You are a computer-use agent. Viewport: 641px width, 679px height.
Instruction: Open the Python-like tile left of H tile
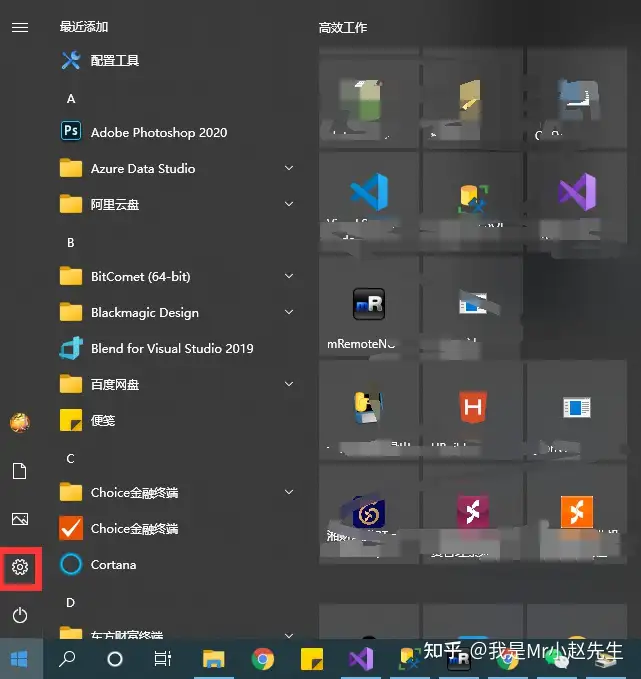click(369, 409)
